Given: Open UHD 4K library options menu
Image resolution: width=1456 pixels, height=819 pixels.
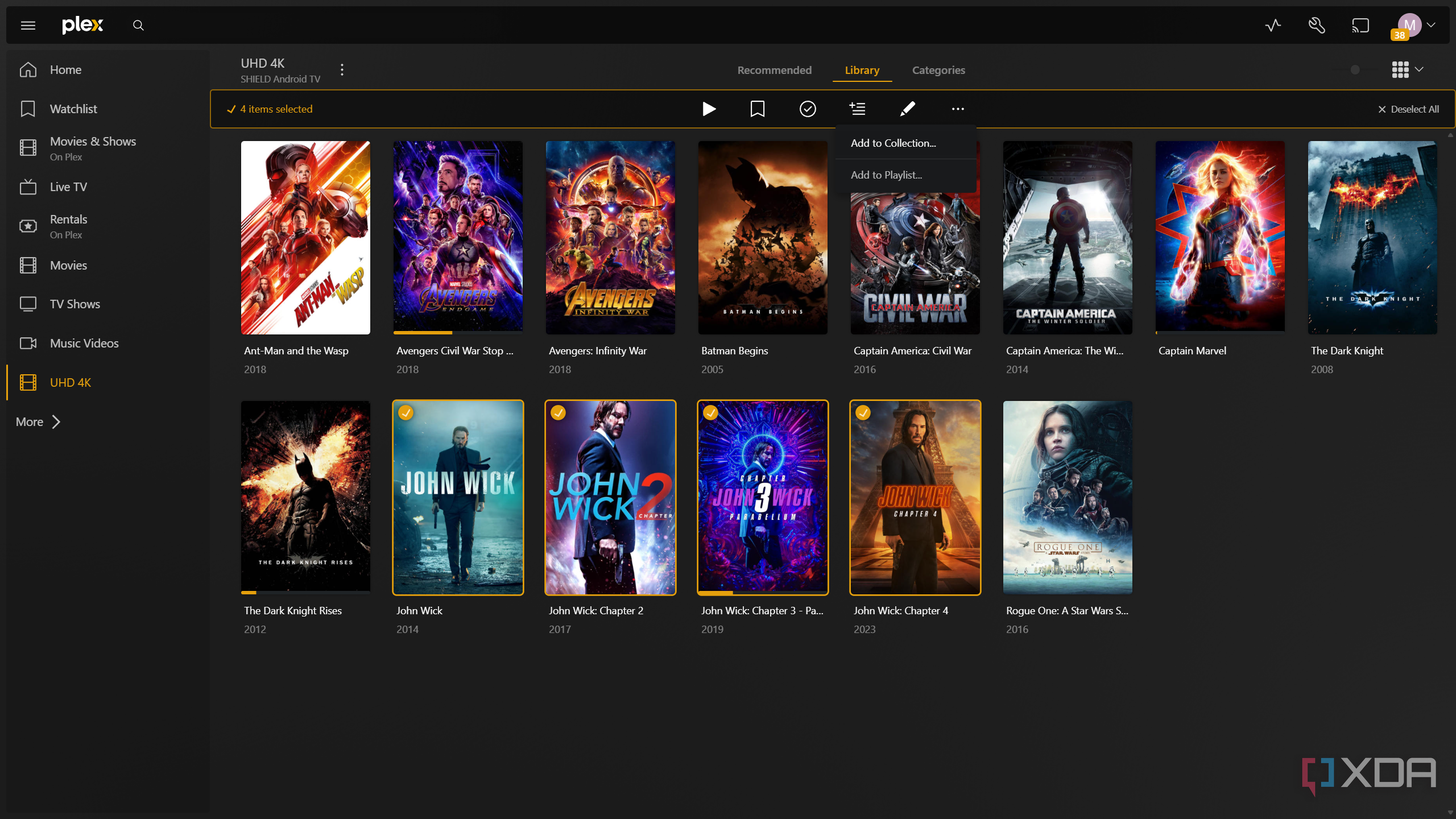Looking at the screenshot, I should (x=342, y=70).
